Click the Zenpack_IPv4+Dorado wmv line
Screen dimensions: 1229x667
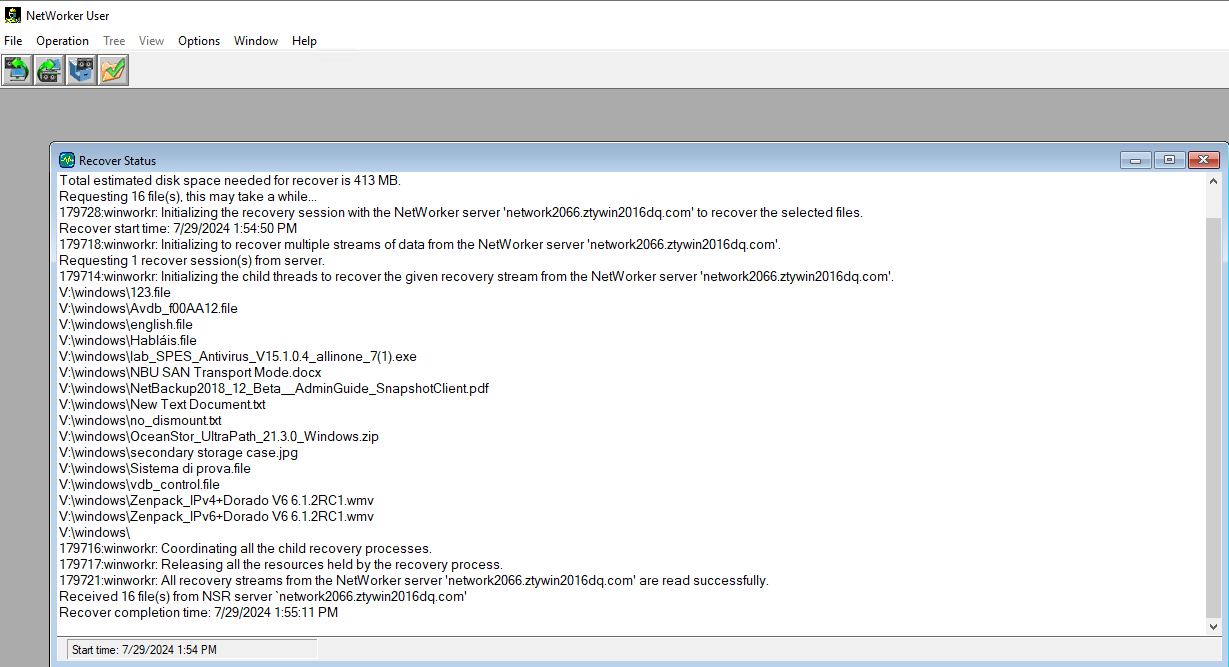pos(216,501)
